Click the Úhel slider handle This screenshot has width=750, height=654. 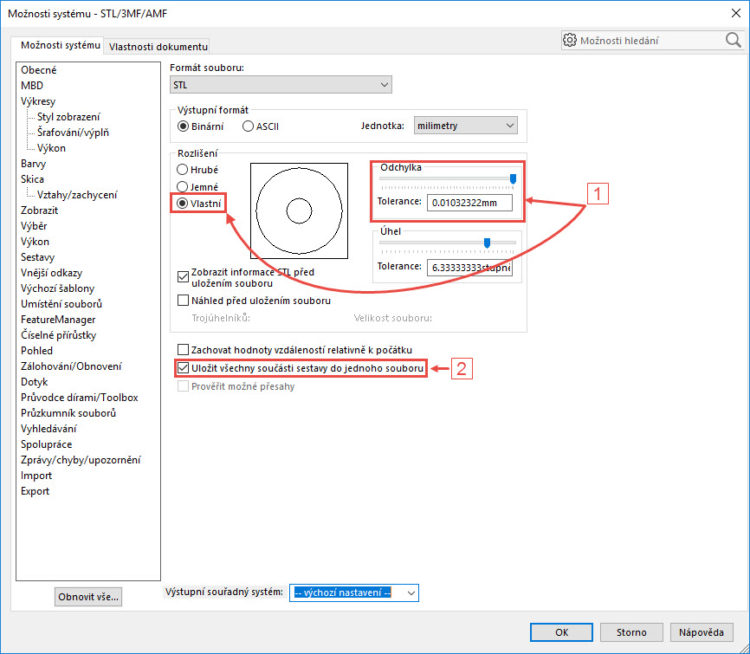point(487,242)
